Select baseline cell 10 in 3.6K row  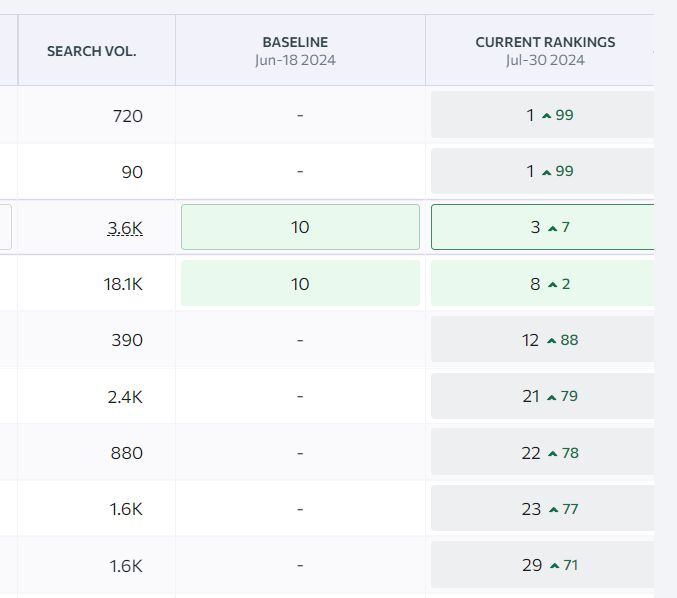(300, 227)
